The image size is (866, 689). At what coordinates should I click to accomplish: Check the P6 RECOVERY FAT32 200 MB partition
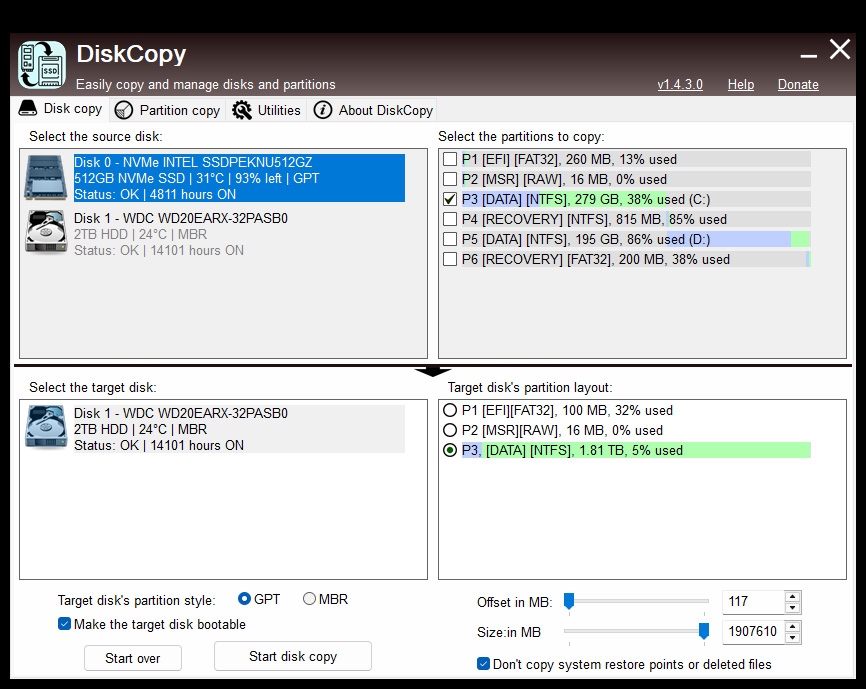tap(450, 259)
